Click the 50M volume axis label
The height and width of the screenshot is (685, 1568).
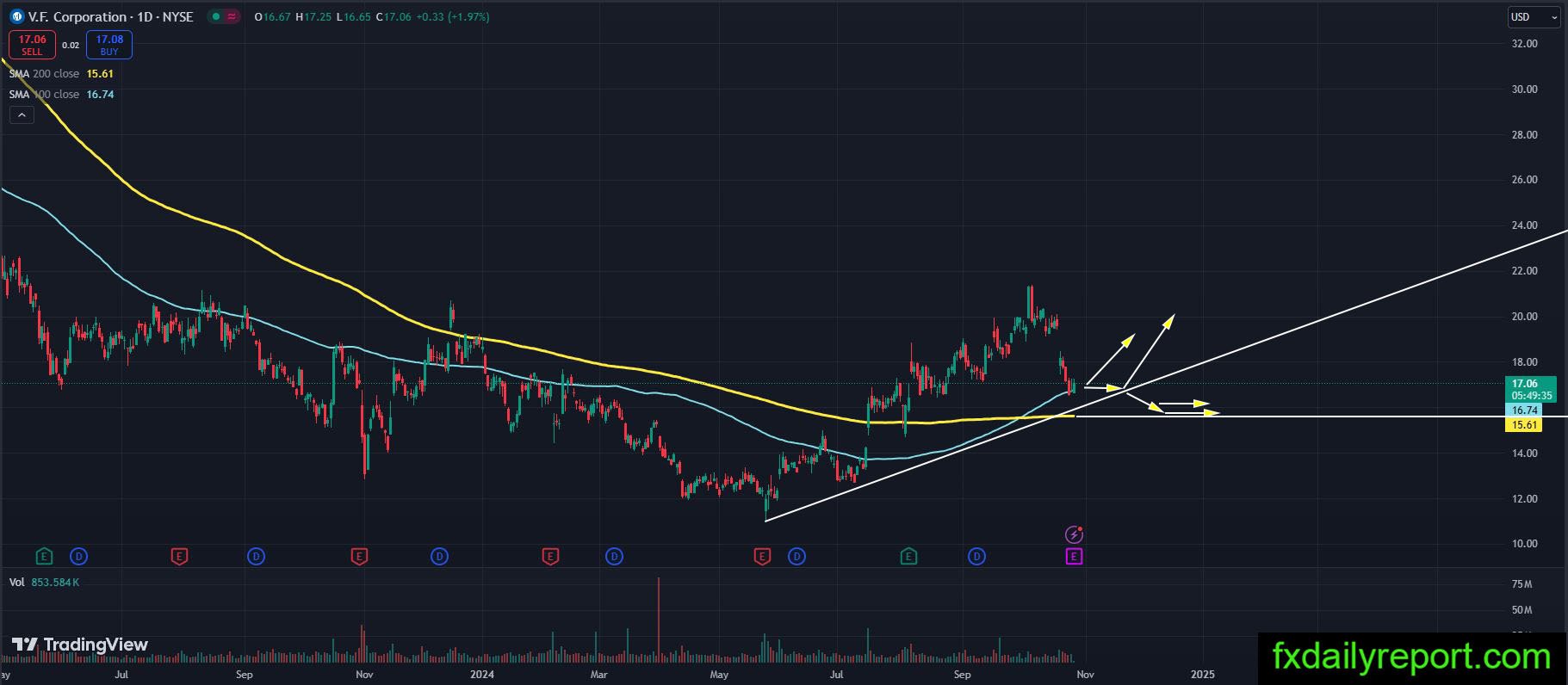tap(1522, 610)
